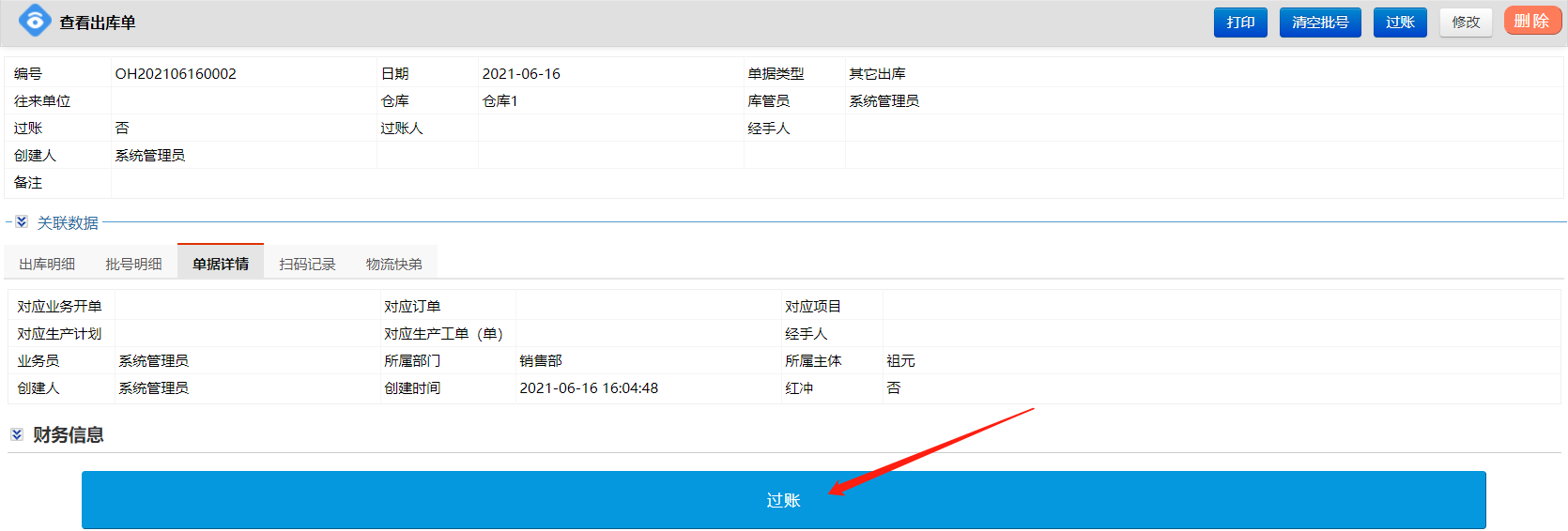Viewport: 1568px width, 531px height.
Task: Click the warehouse value 仓库1
Action: [x=500, y=100]
